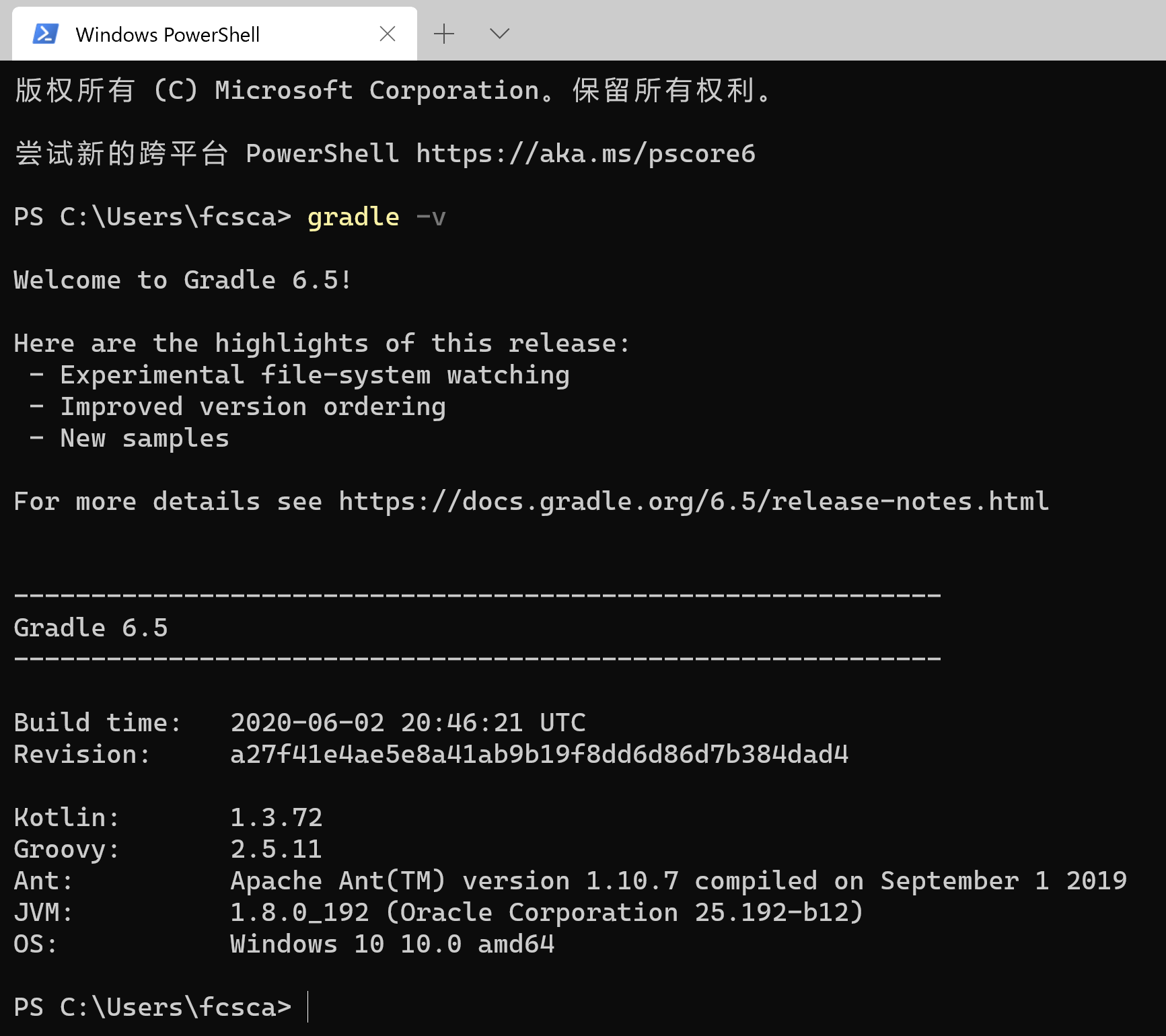The image size is (1166, 1036).
Task: Close the Windows PowerShell tab
Action: [x=388, y=34]
